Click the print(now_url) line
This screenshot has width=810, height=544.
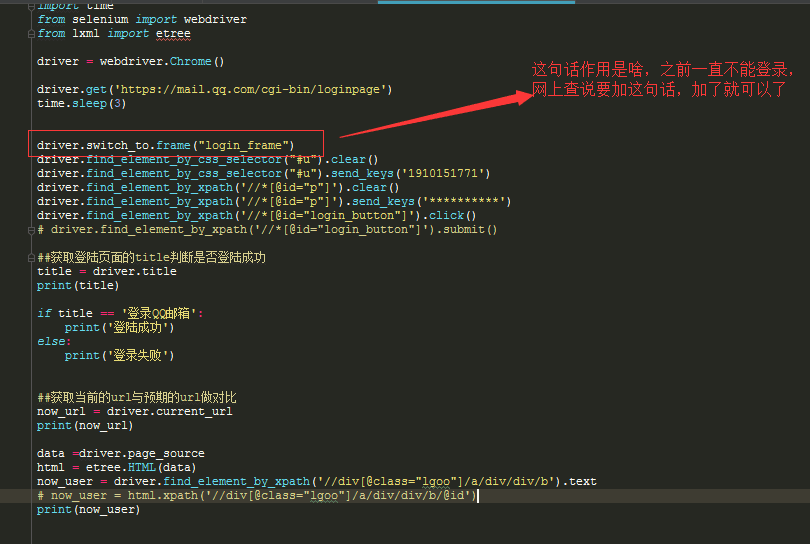(84, 425)
